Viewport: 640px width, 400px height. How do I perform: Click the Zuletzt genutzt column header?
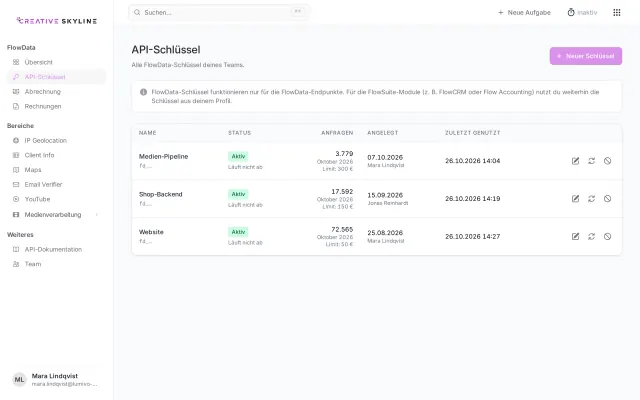(x=472, y=133)
